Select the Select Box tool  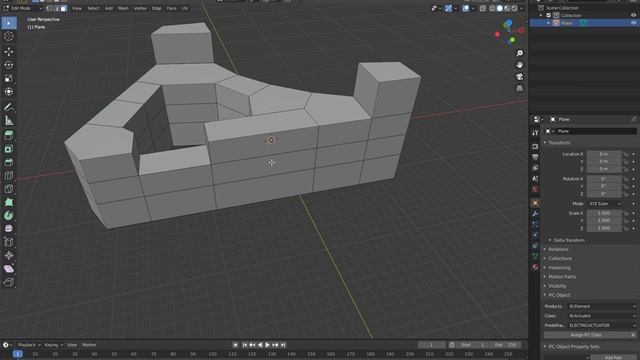9,23
